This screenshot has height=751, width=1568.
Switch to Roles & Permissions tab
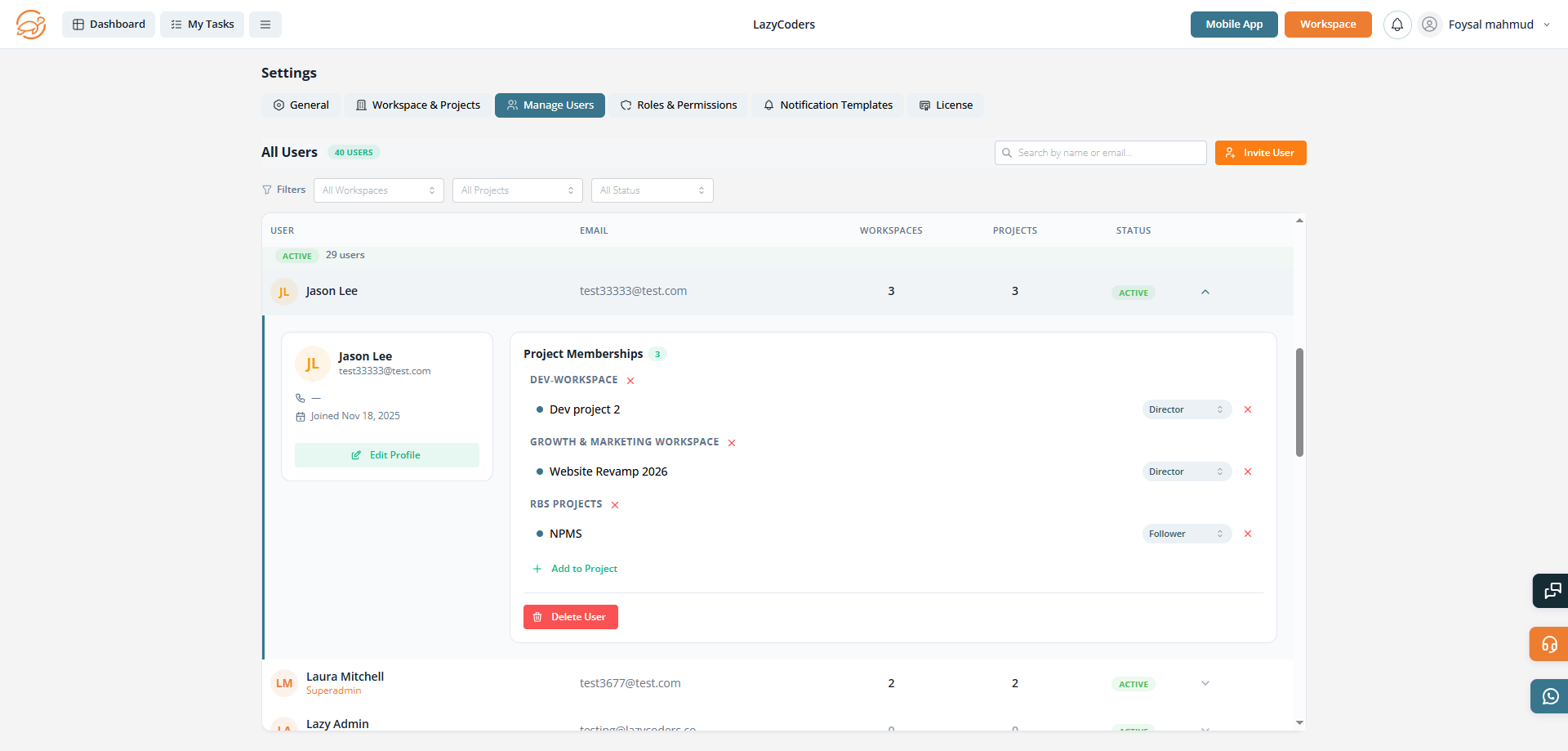[x=679, y=105]
